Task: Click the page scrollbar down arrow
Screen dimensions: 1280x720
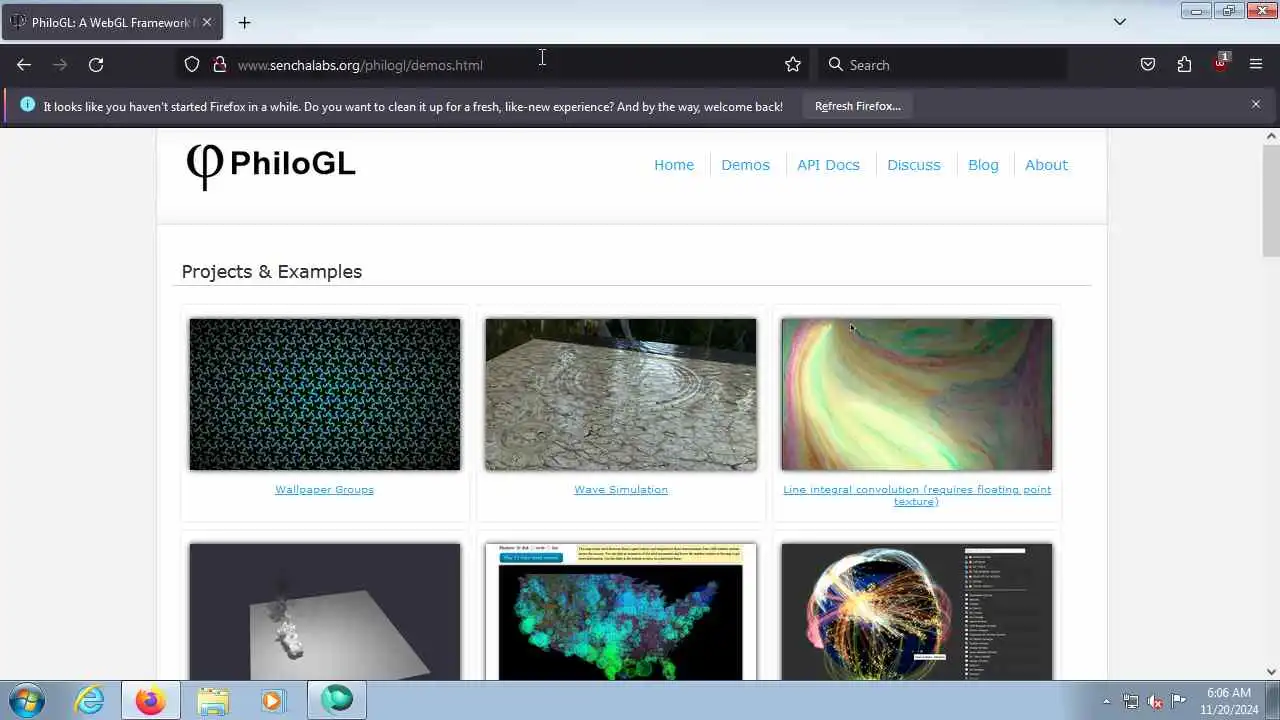Action: point(1271,672)
